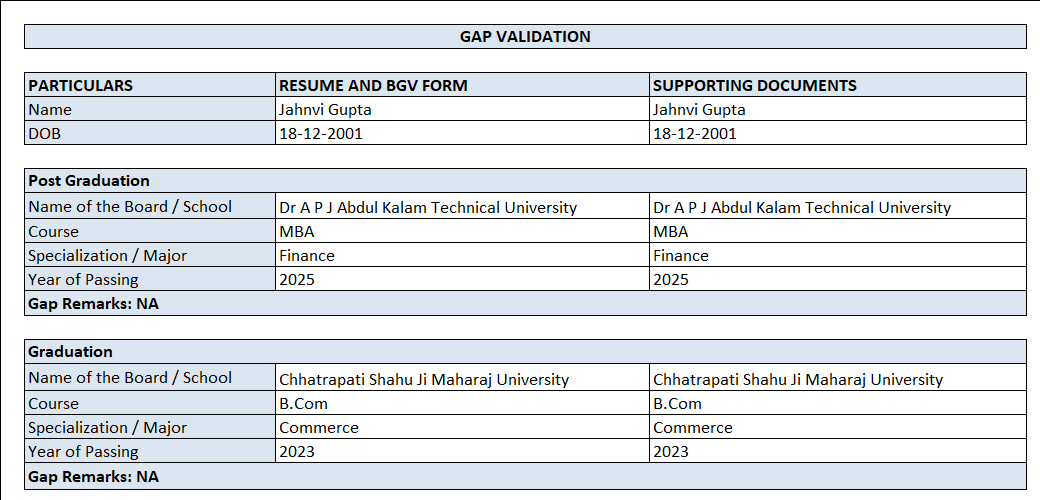Click the first Gap Remarks: NA row
This screenshot has height=500, width=1040.
click(x=525, y=303)
